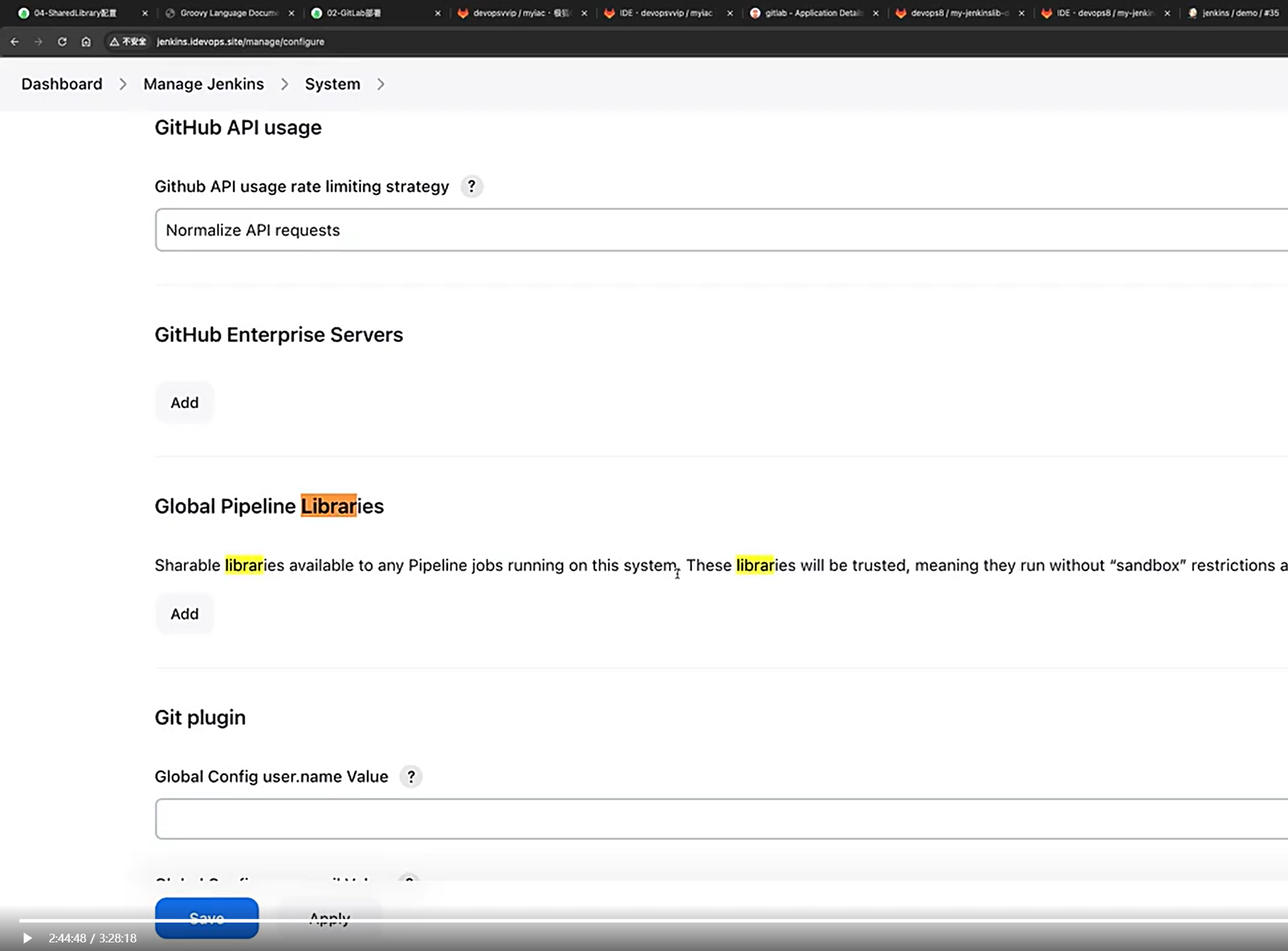Switch to the Groovy Language Documentation tab
Screen dimensions: 1288x951
[229, 13]
